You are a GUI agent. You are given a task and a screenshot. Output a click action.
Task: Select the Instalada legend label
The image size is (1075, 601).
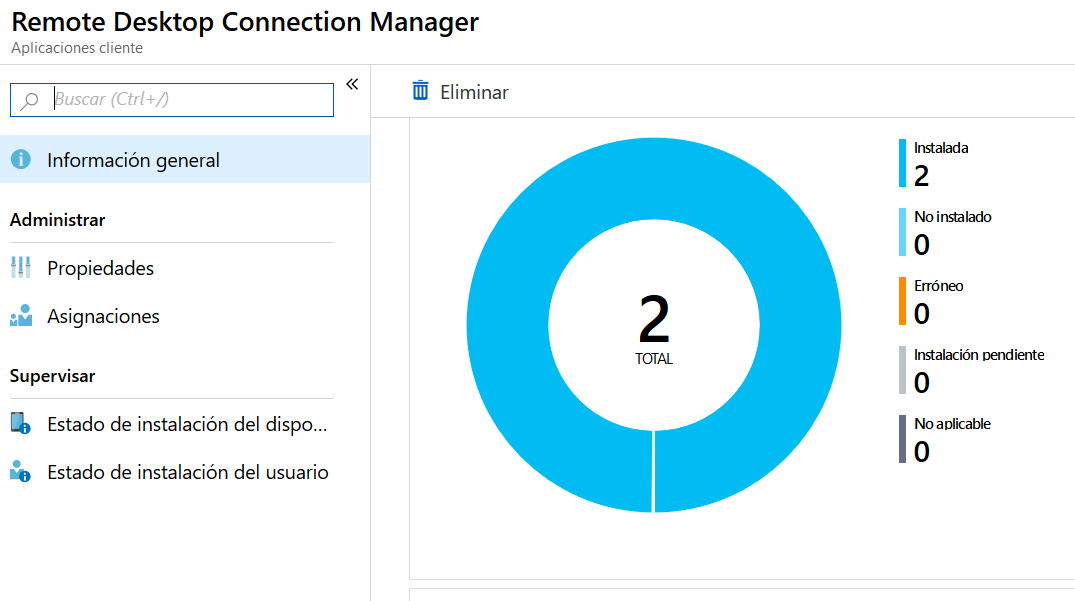941,148
